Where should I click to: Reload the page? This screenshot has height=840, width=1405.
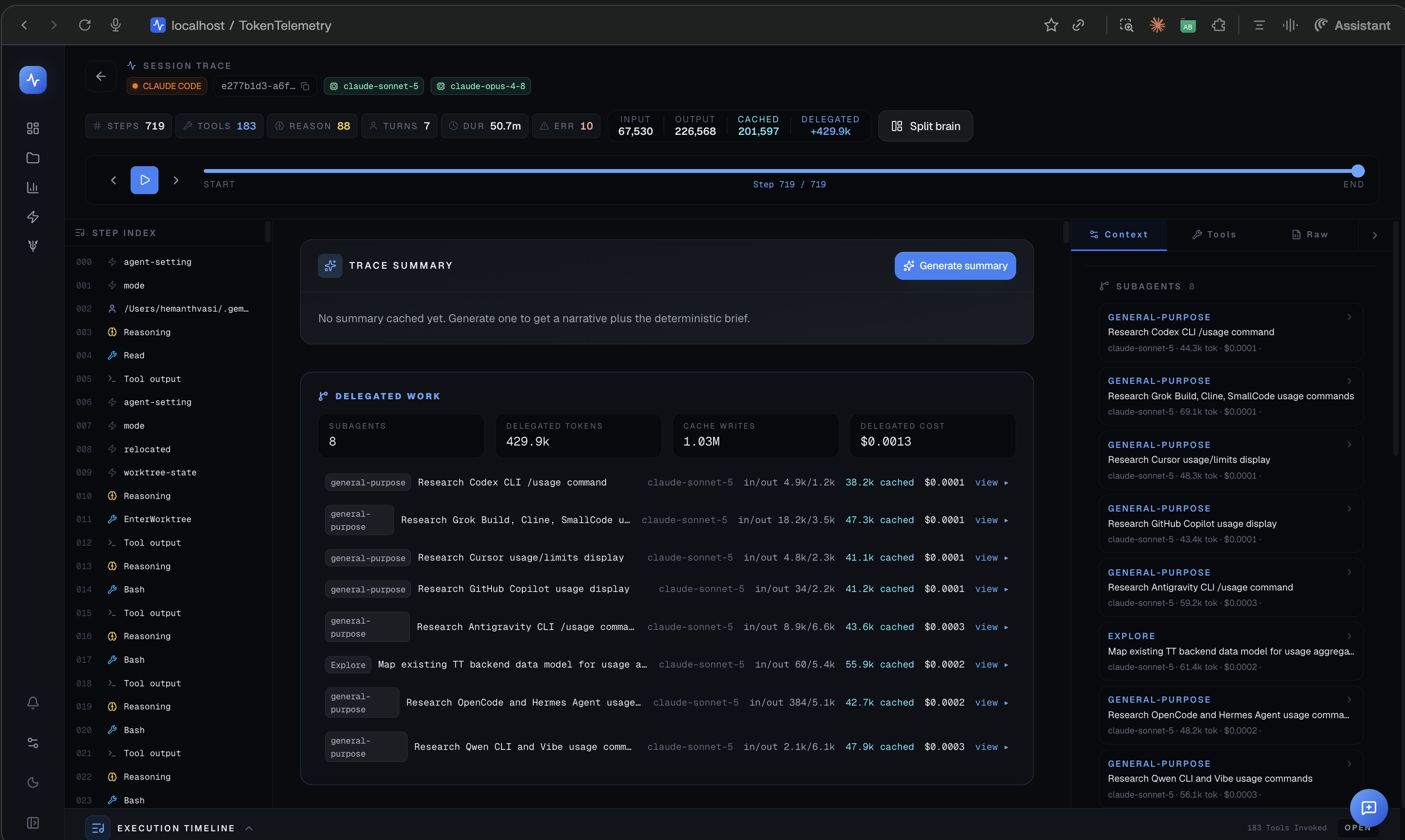tap(85, 25)
